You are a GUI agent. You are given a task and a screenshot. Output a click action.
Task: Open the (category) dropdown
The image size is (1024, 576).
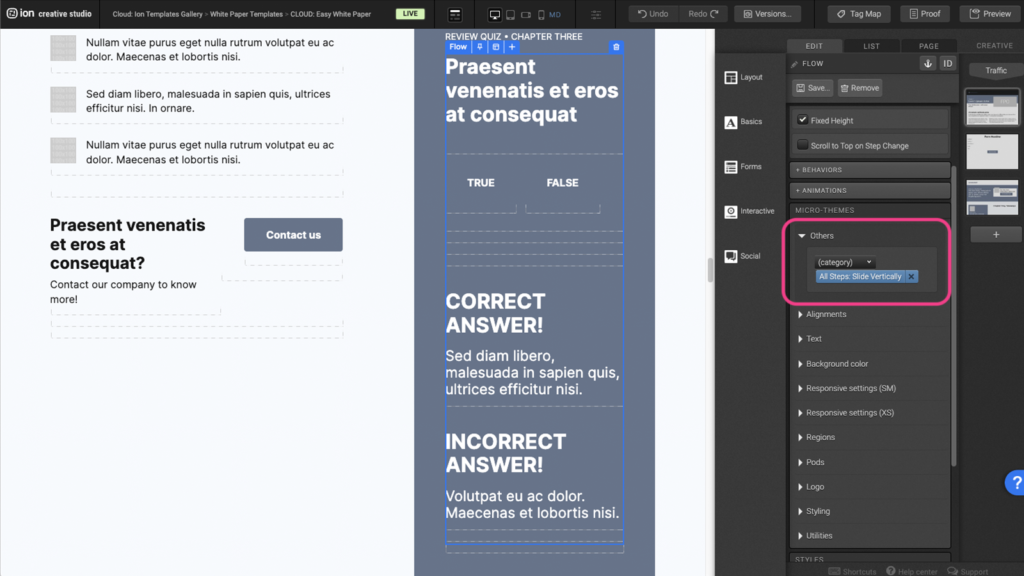point(845,262)
